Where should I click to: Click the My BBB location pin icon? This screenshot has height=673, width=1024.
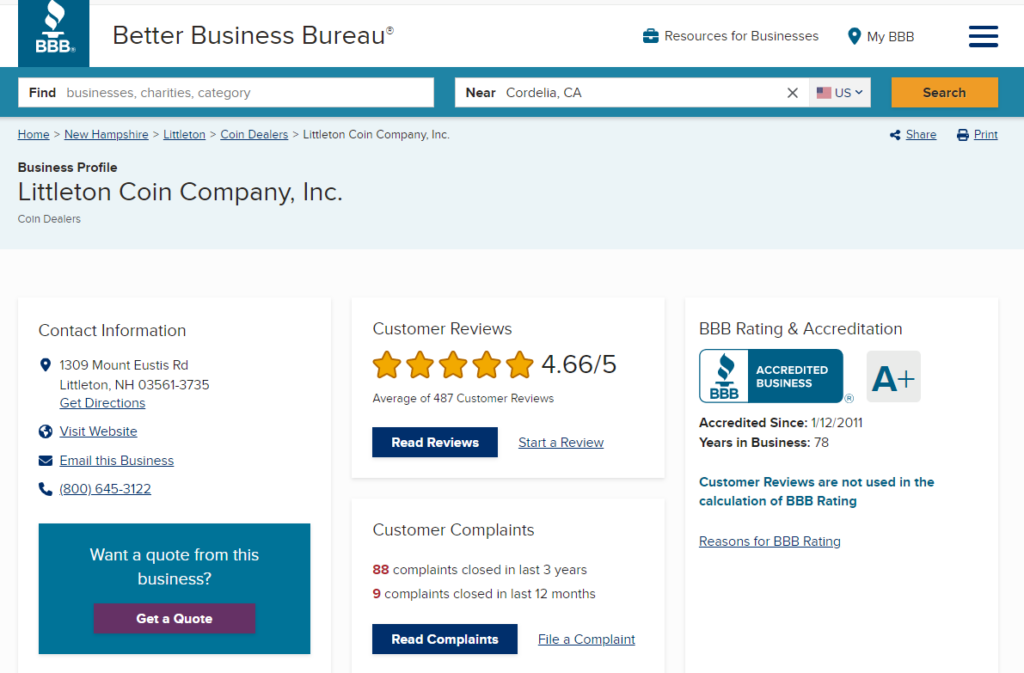click(854, 37)
